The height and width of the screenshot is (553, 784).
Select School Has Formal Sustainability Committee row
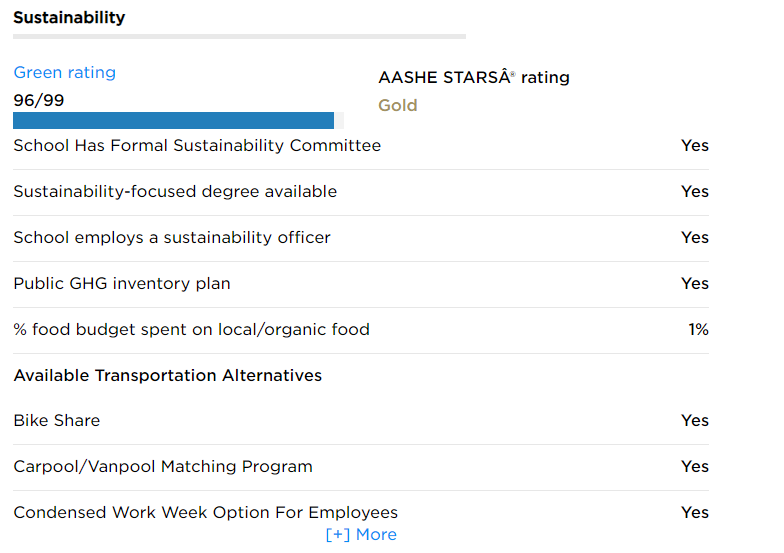pos(197,146)
